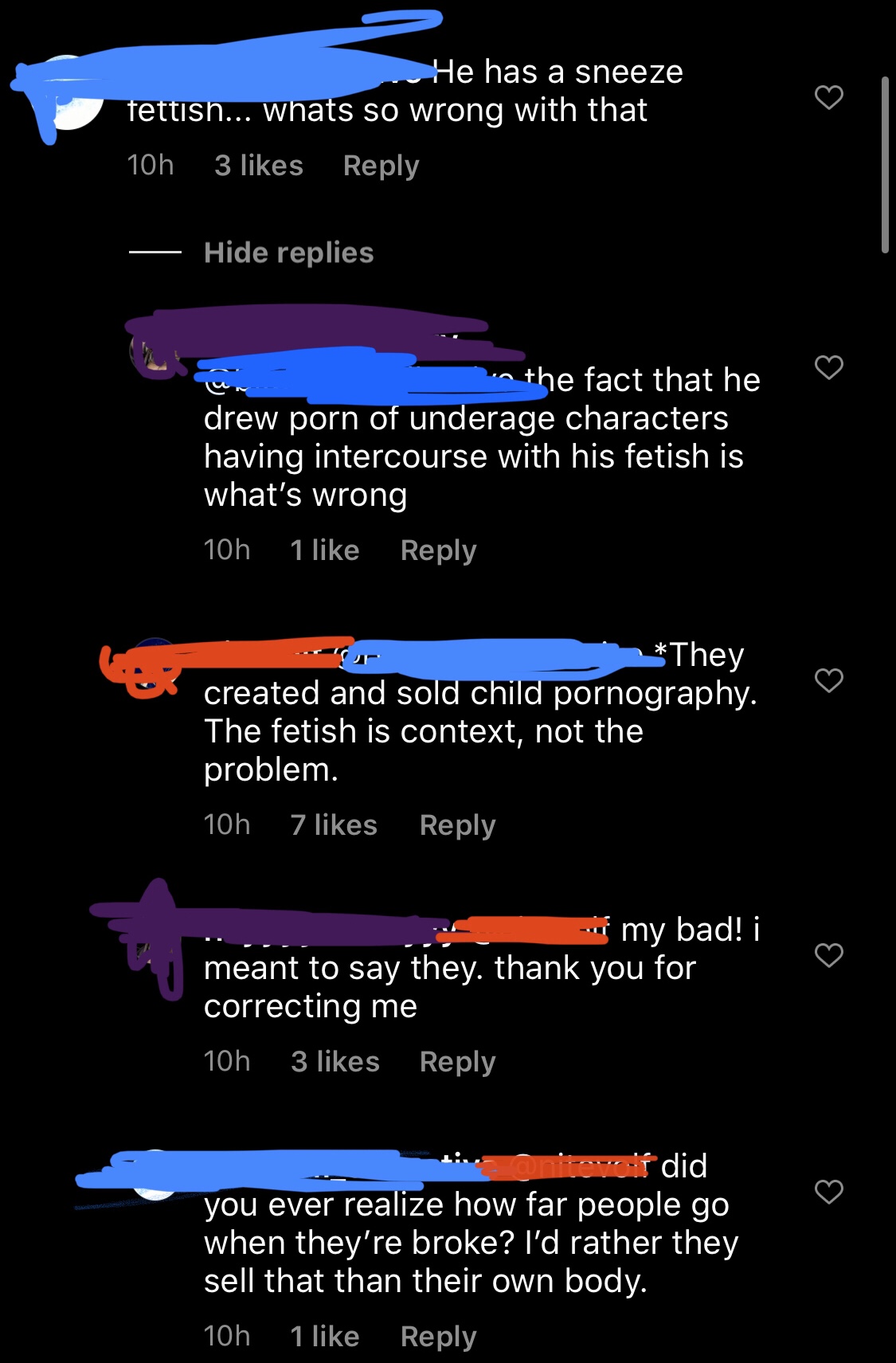Reply to 'sell that than their own body' comment

point(438,1337)
